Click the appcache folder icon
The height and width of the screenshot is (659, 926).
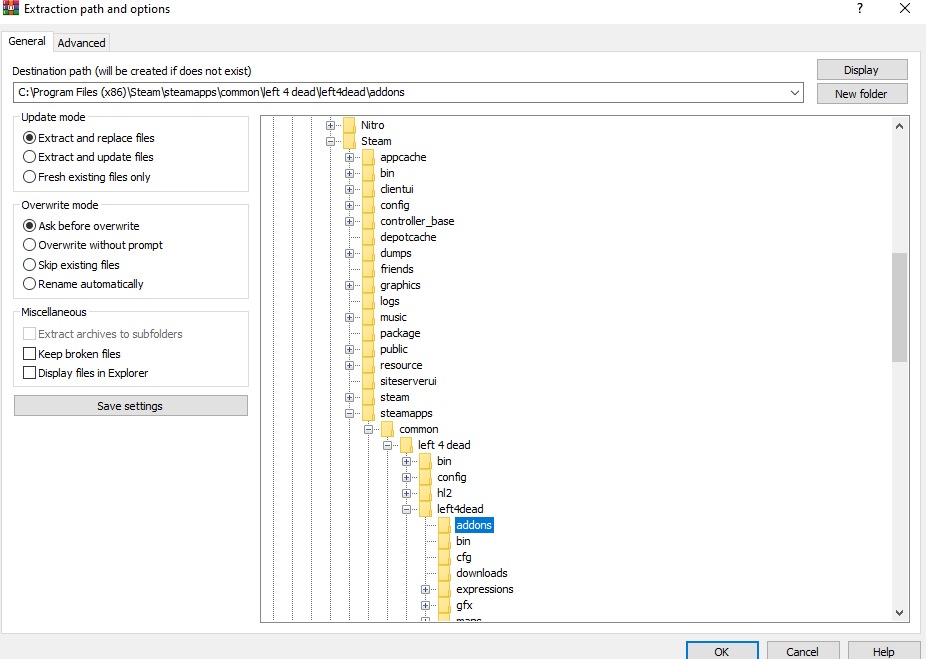pyautogui.click(x=368, y=157)
